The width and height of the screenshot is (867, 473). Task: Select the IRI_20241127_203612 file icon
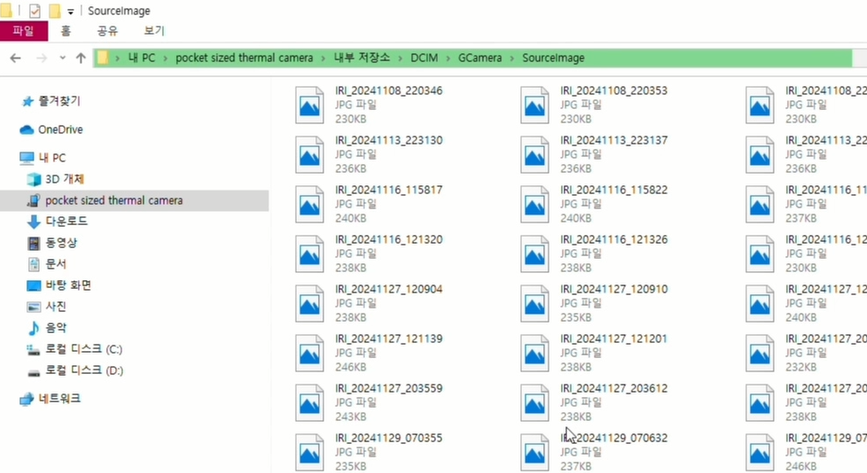pyautogui.click(x=535, y=403)
